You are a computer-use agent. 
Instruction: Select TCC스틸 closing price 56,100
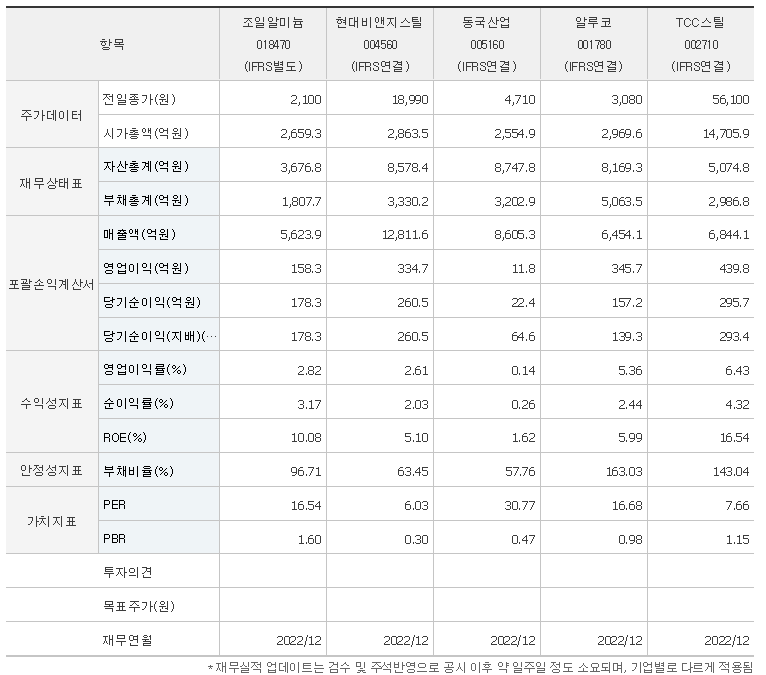730,100
